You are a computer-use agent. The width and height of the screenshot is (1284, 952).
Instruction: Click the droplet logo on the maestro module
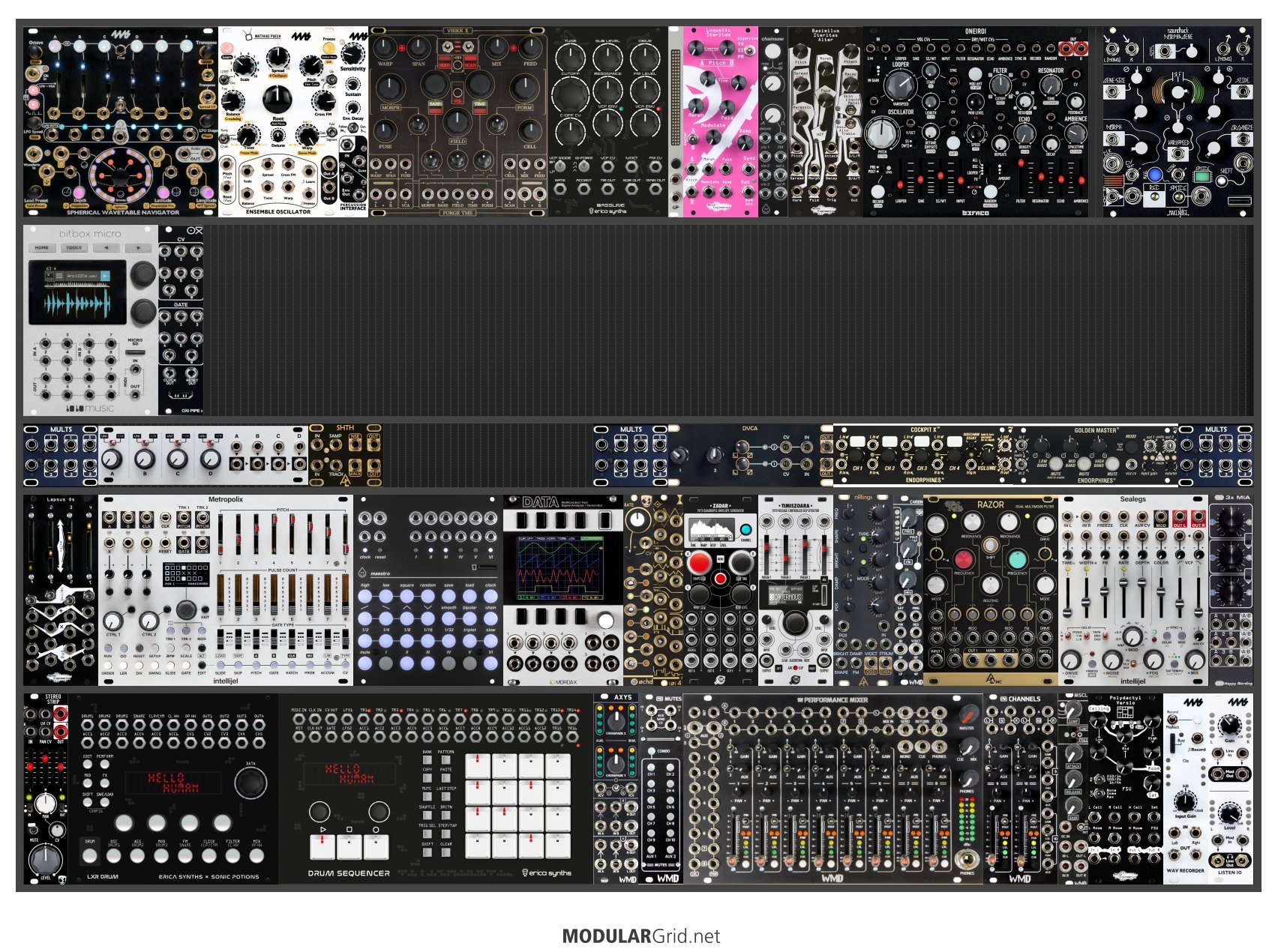[x=364, y=573]
